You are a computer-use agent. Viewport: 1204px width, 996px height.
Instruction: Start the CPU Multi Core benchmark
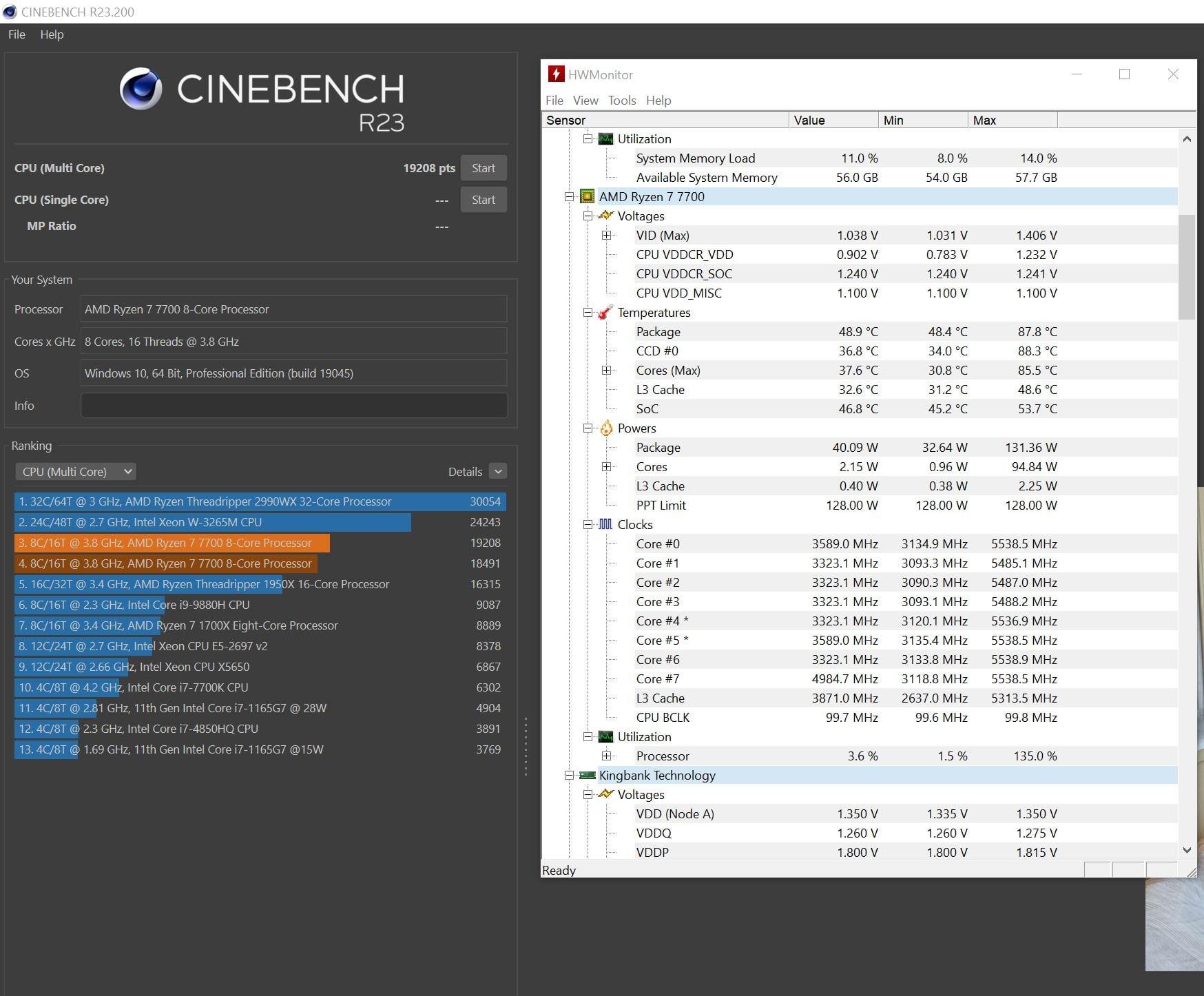coord(484,168)
